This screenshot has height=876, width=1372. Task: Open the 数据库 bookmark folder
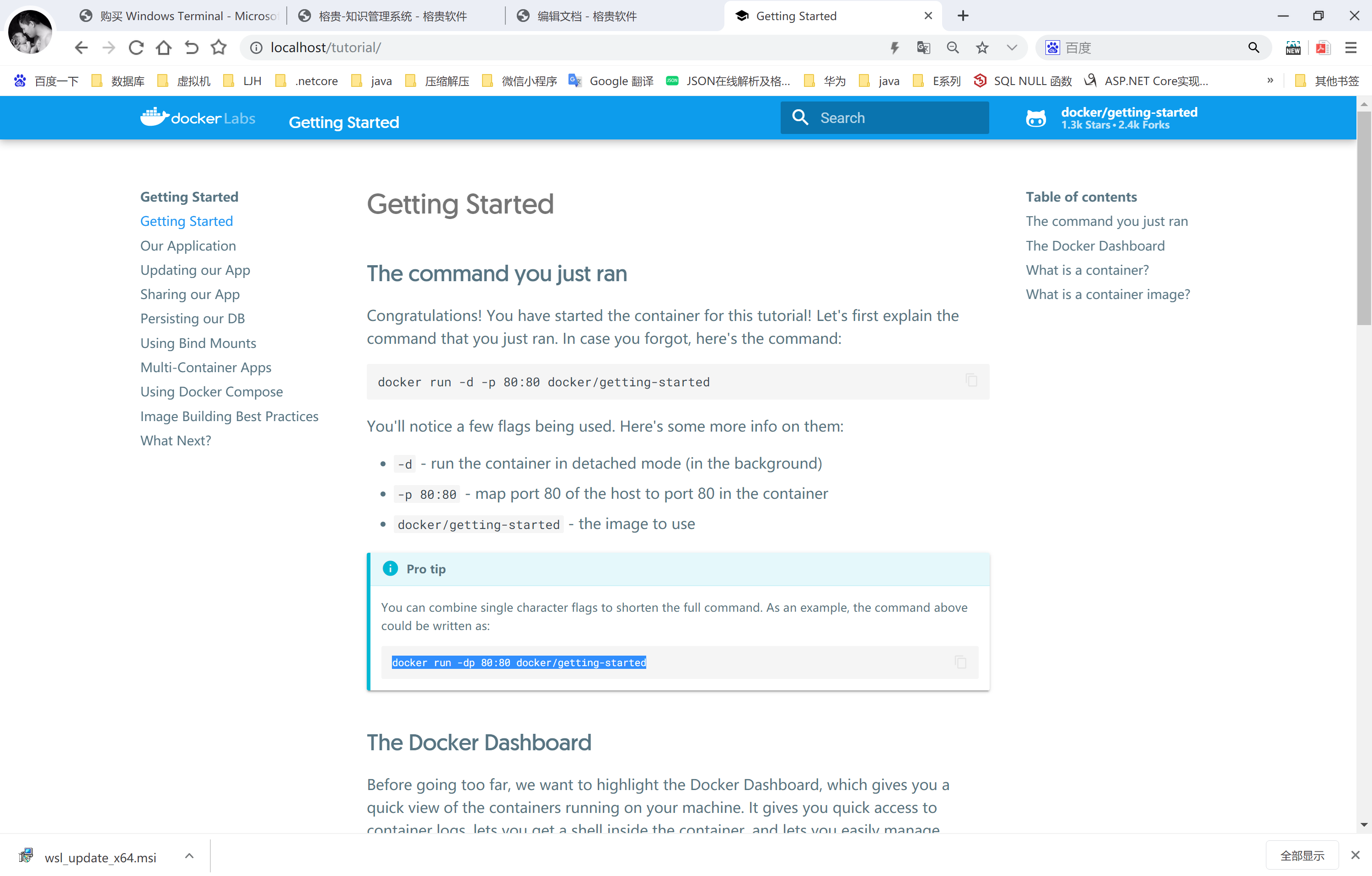click(118, 81)
